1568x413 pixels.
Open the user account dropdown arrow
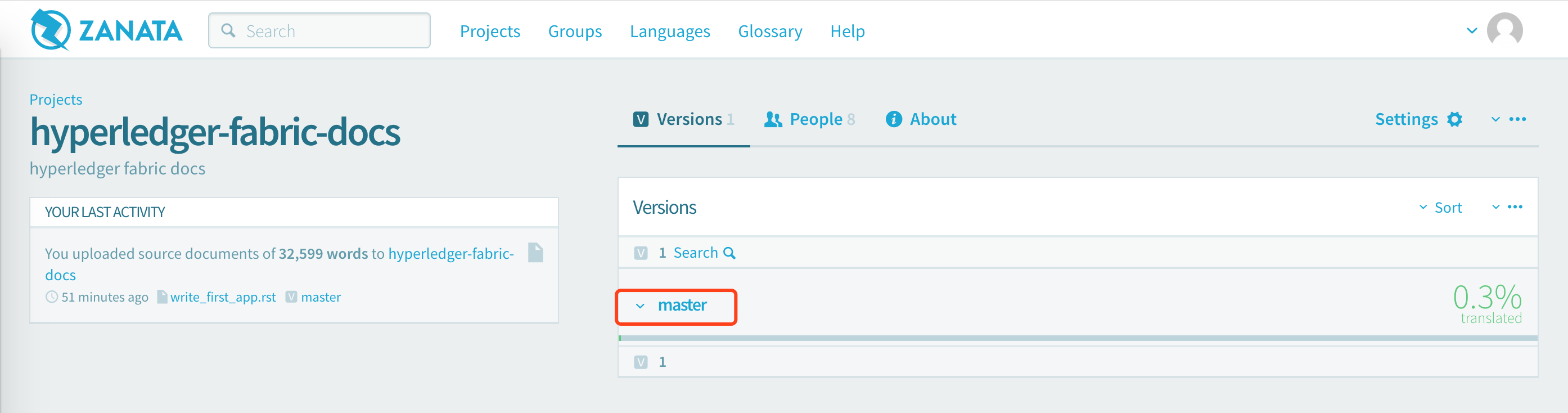1471,30
